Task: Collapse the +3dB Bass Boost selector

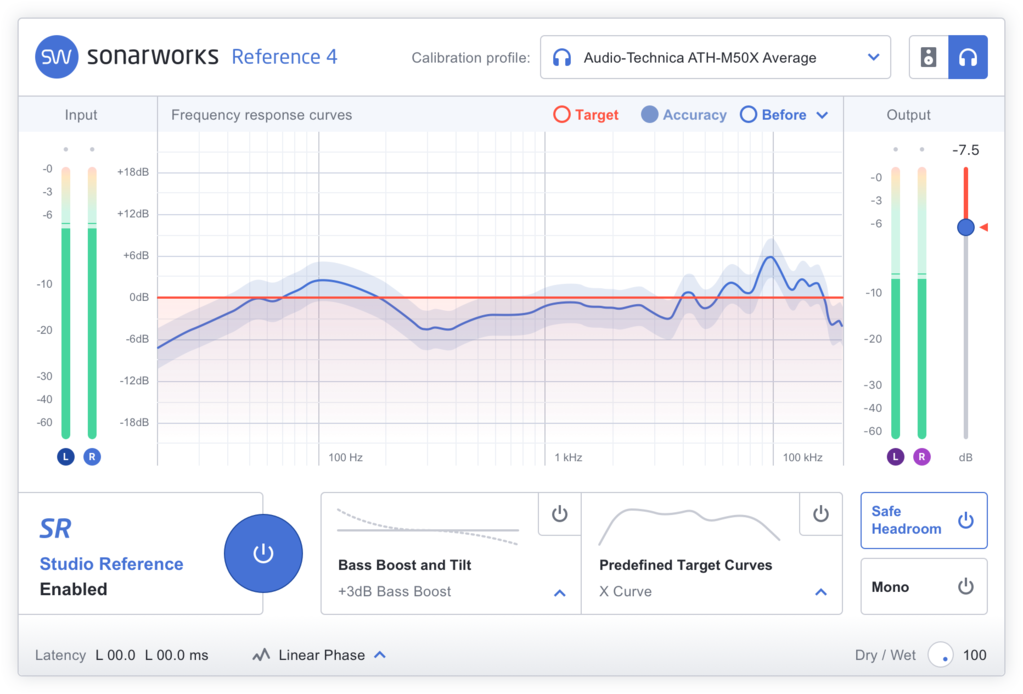Action: 559,592
